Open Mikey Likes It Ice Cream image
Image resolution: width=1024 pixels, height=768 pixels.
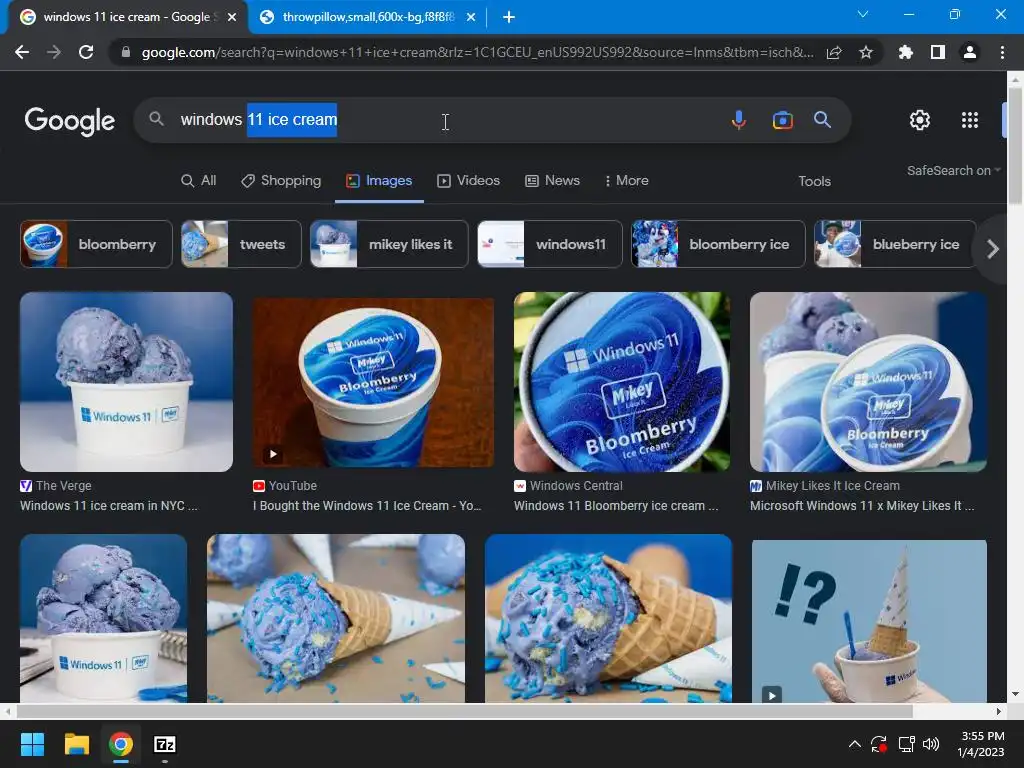[x=868, y=382]
